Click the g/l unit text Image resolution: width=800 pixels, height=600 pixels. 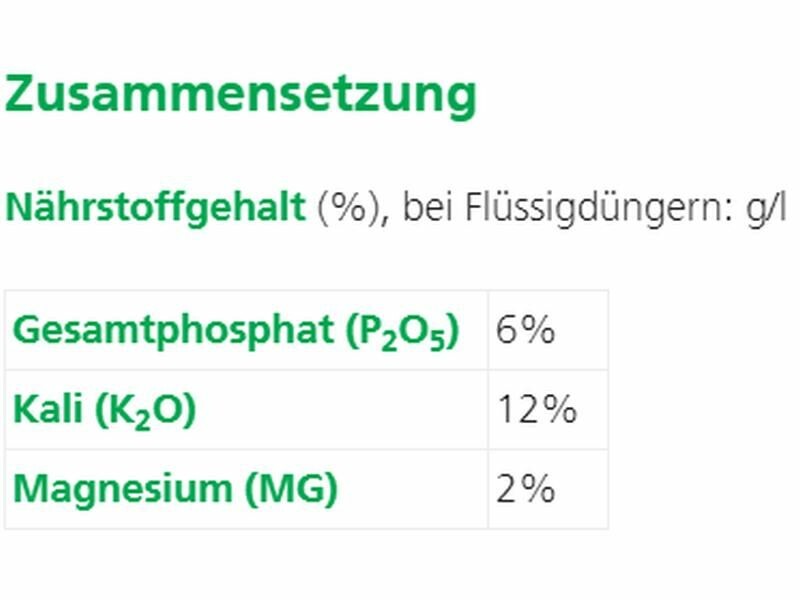(x=766, y=208)
